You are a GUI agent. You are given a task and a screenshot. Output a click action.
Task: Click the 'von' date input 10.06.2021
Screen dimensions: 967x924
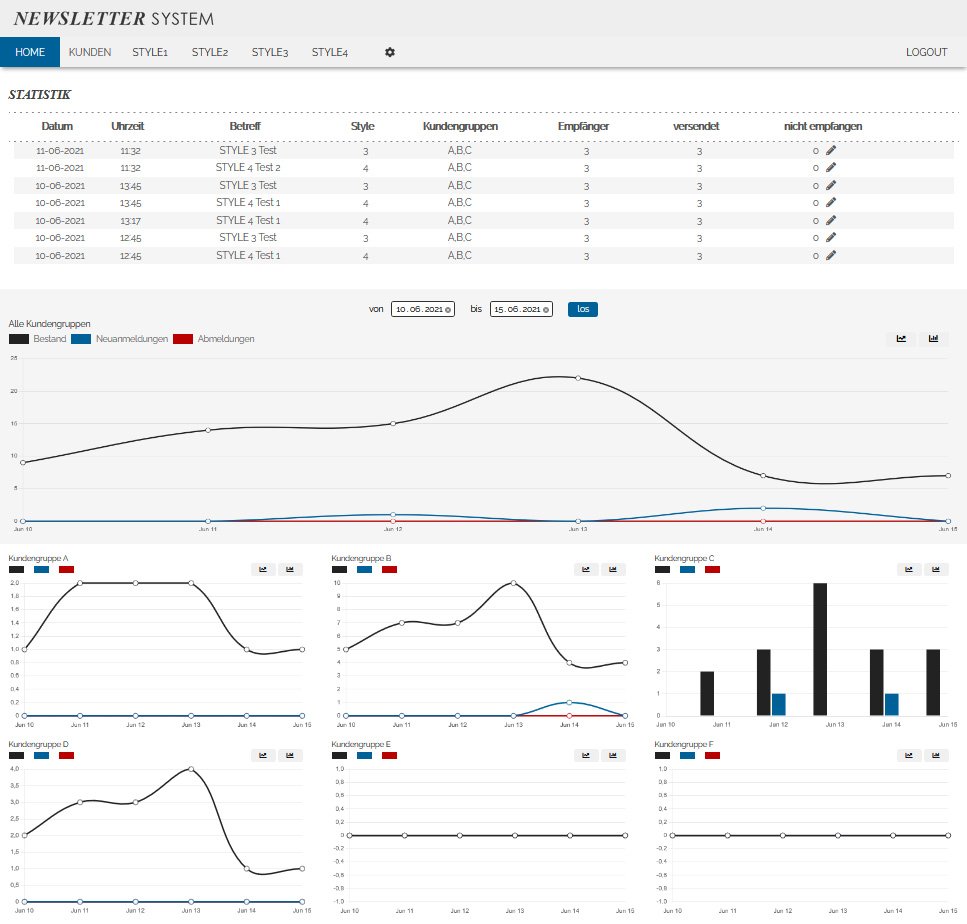pos(418,310)
